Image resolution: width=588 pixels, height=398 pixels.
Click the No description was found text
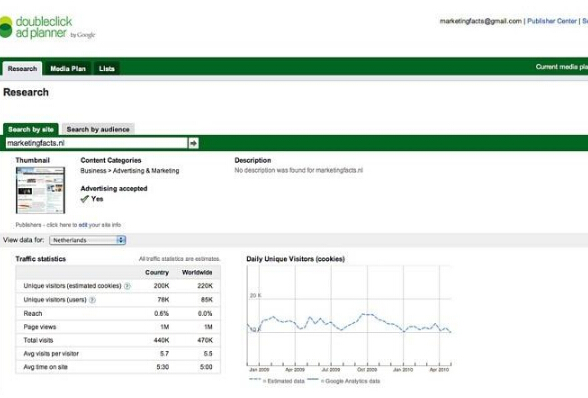click(298, 170)
